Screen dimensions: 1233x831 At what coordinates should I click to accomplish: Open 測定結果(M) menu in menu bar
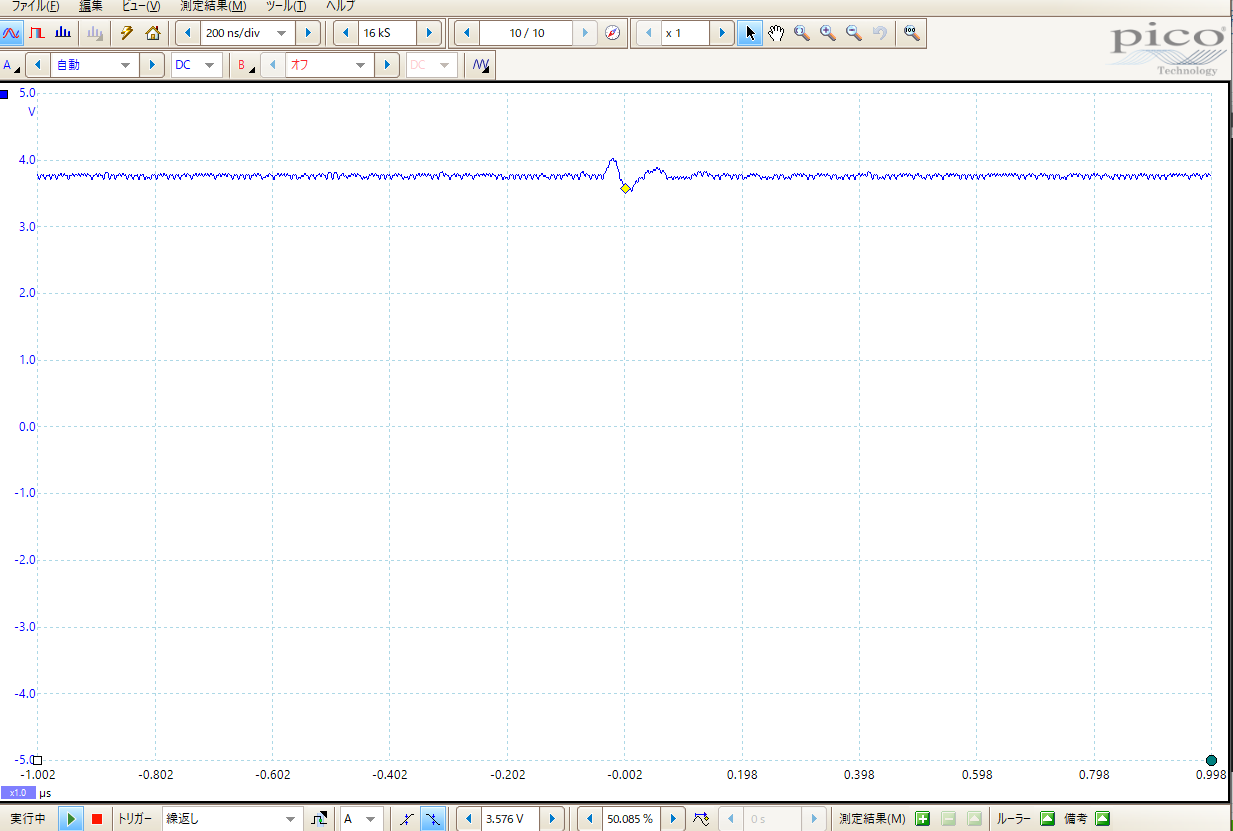[x=213, y=5]
